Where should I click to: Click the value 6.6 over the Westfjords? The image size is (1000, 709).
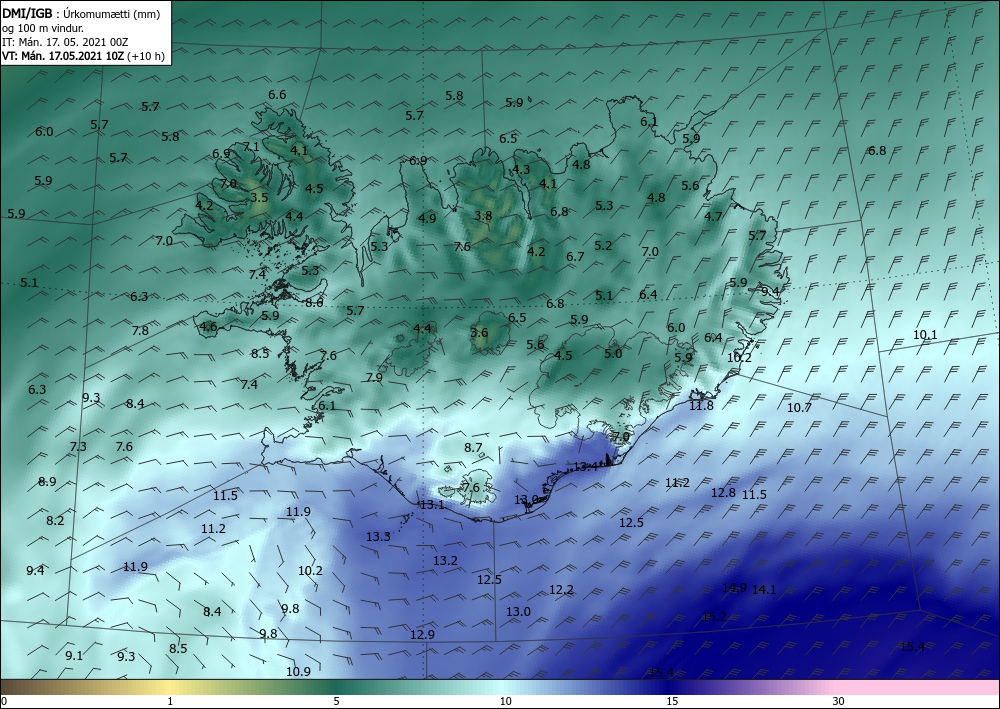tap(277, 94)
